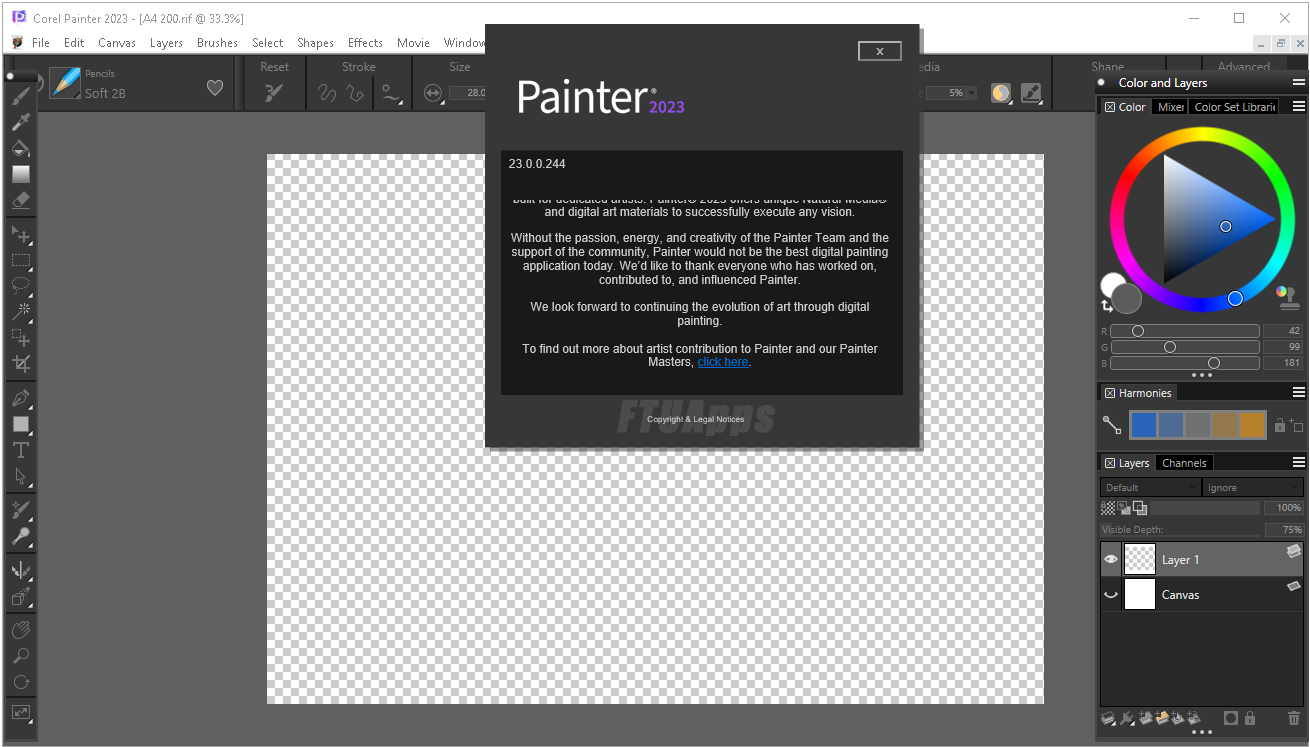
Task: Open the Canvas menu
Action: pos(117,43)
